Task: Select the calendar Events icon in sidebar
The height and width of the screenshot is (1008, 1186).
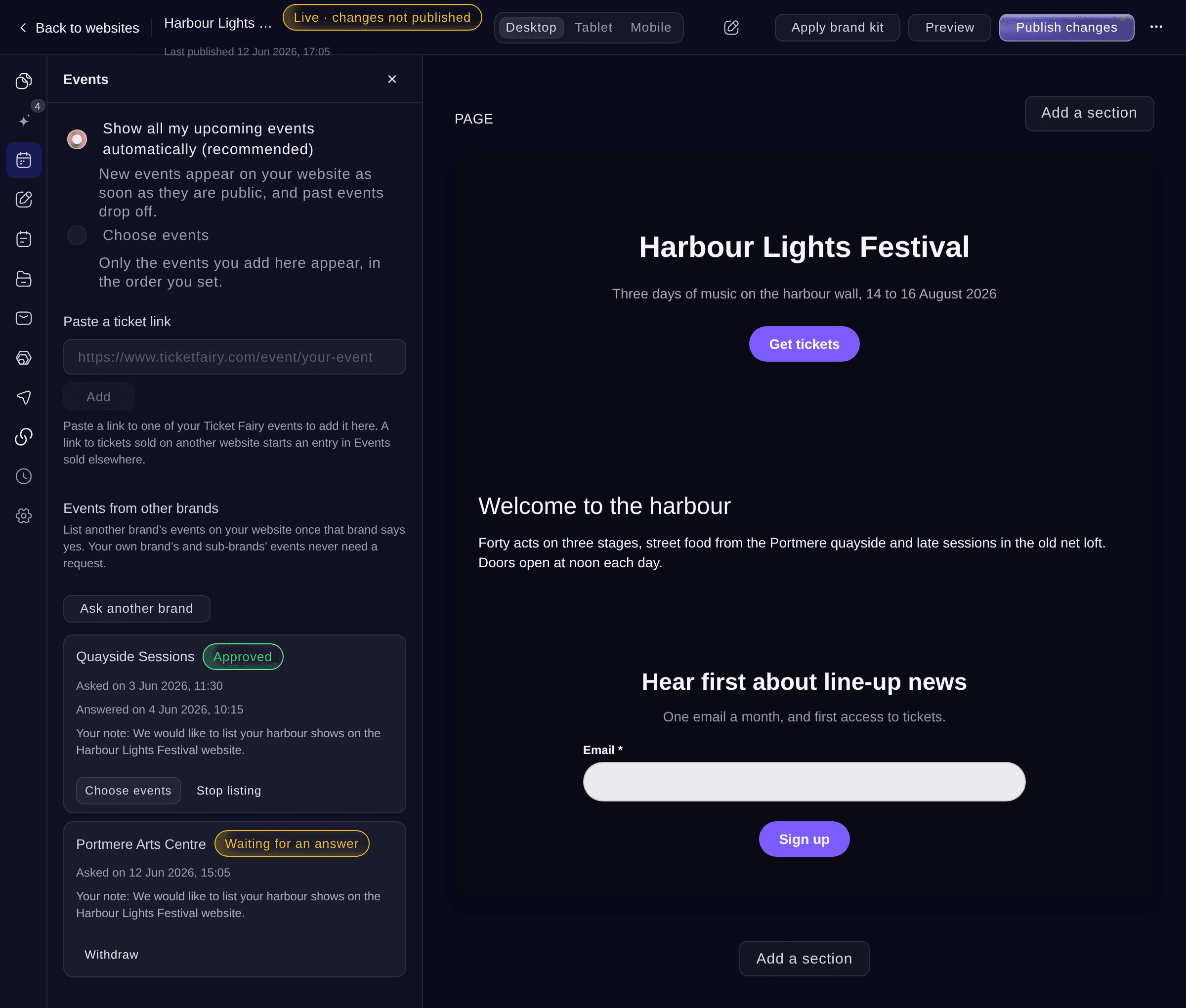Action: pyautogui.click(x=23, y=160)
